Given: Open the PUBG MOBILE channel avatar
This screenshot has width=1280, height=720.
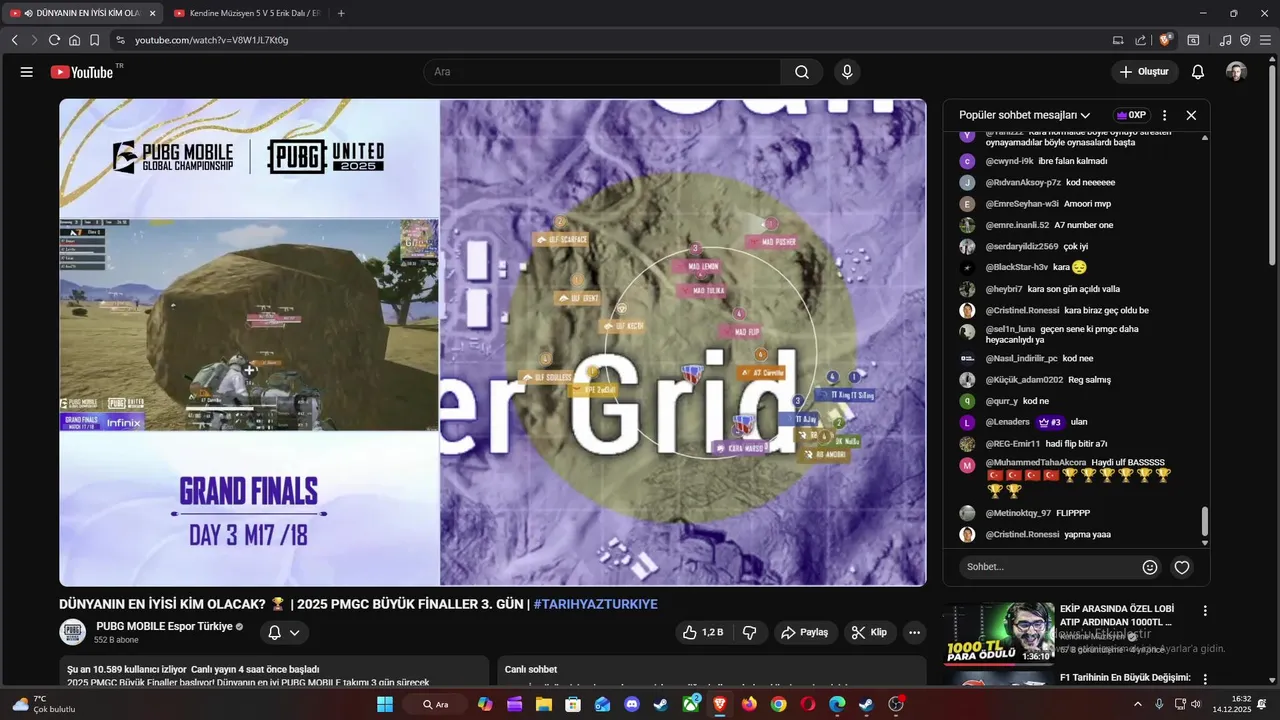Looking at the screenshot, I should (x=72, y=632).
